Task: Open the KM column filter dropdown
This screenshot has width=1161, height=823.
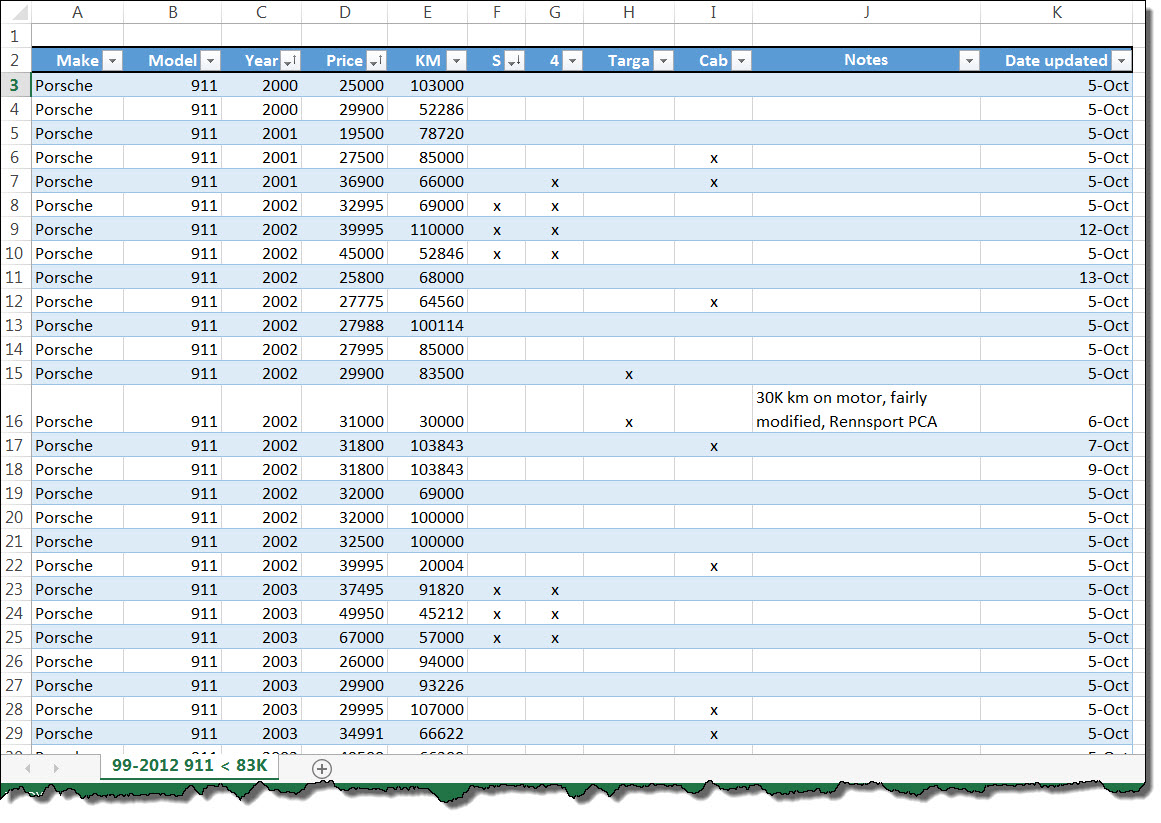Action: click(x=457, y=61)
